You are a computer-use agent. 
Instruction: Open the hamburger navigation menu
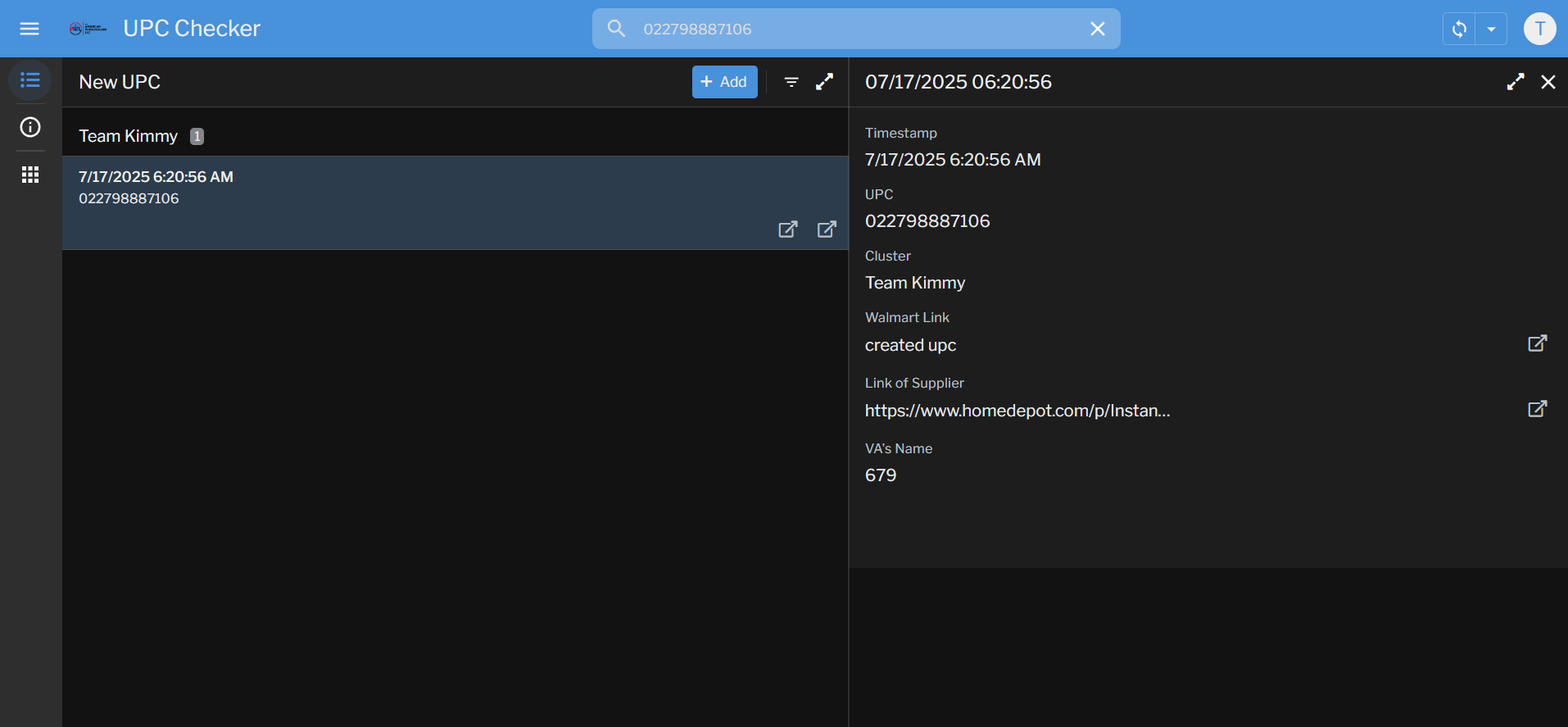pyautogui.click(x=29, y=29)
